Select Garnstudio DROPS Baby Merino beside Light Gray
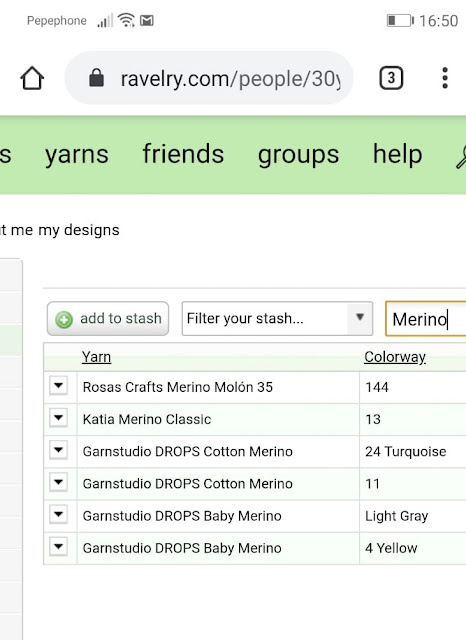Image resolution: width=466 pixels, height=640 pixels. (182, 516)
